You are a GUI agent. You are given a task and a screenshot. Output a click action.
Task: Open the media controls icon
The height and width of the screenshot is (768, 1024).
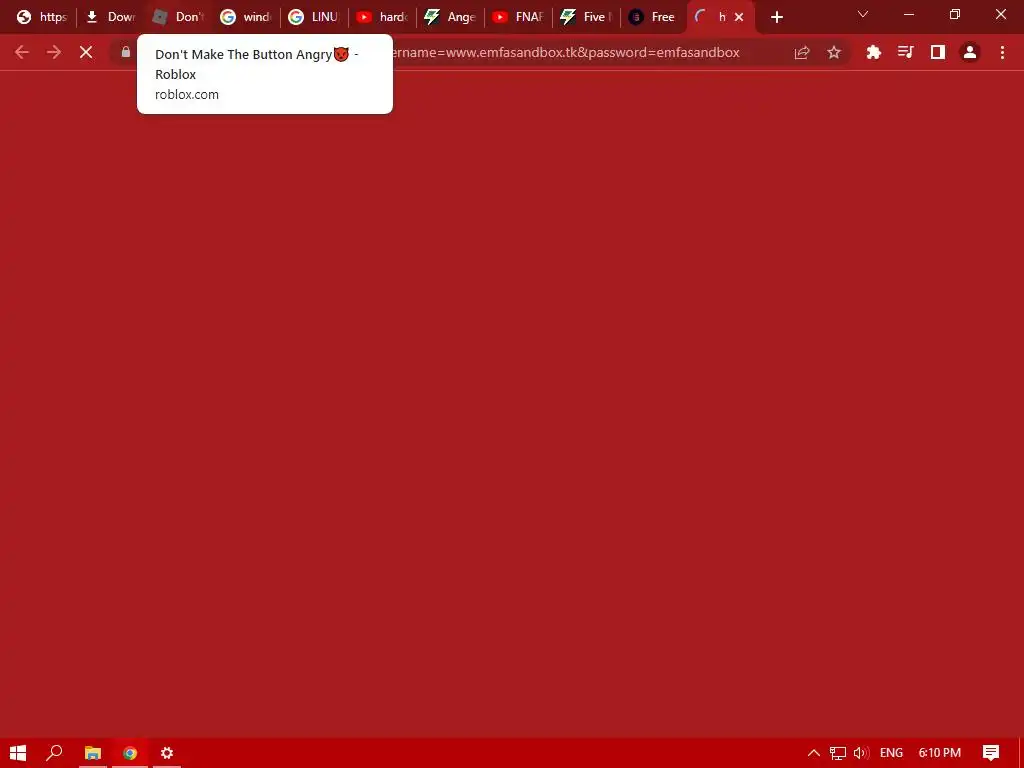[905, 52]
